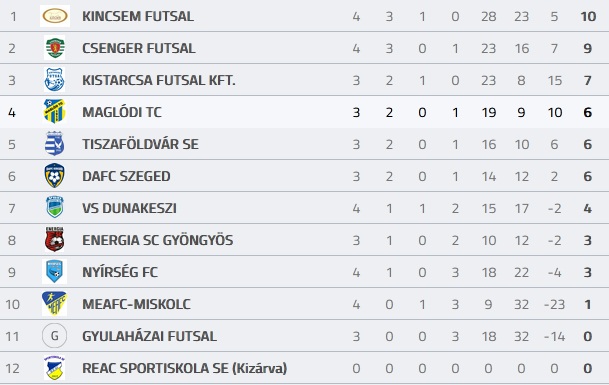609x385 pixels.
Task: Open the REAC Sportiskola SE crest
Action: coord(55,368)
